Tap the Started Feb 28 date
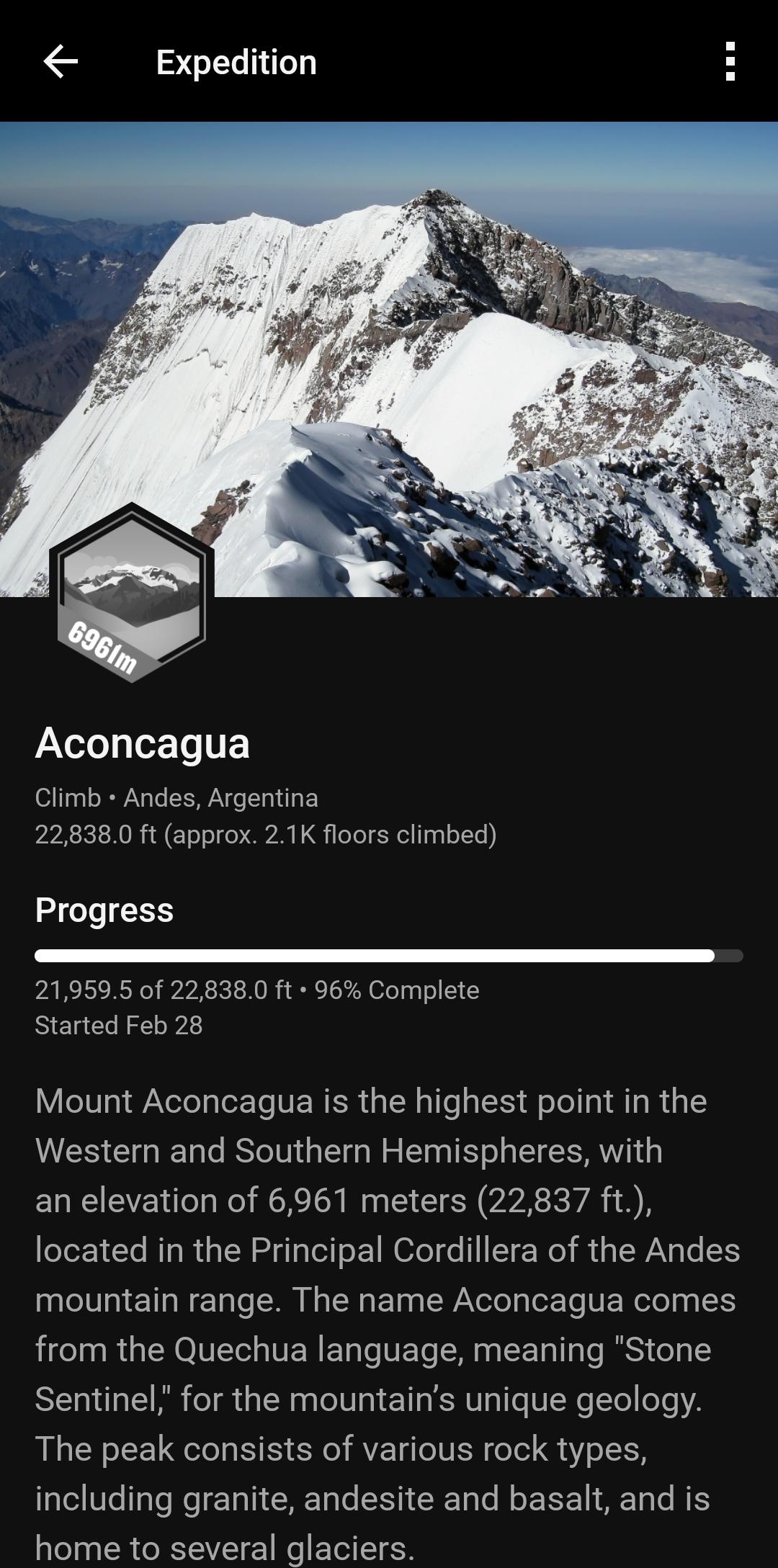 119,1025
